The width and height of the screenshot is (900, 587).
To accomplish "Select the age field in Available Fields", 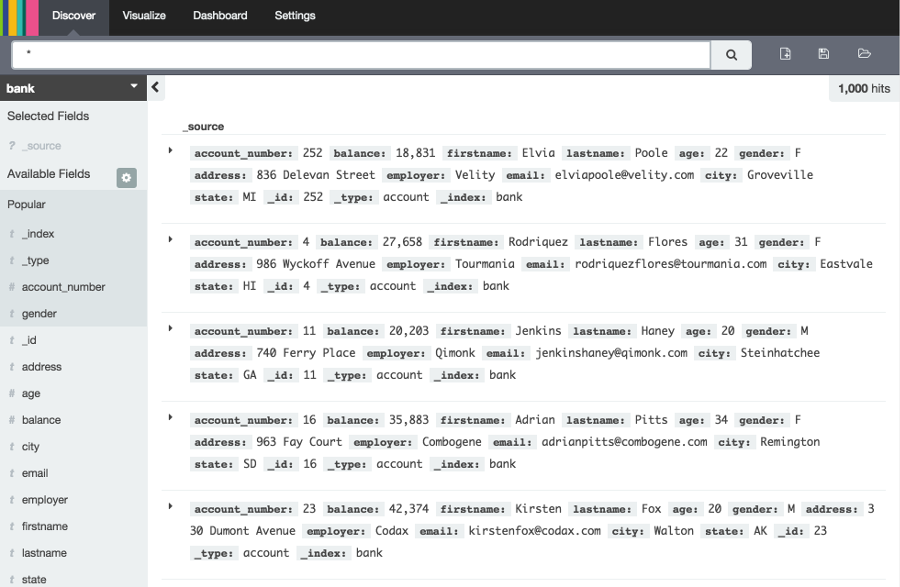I will [31, 393].
